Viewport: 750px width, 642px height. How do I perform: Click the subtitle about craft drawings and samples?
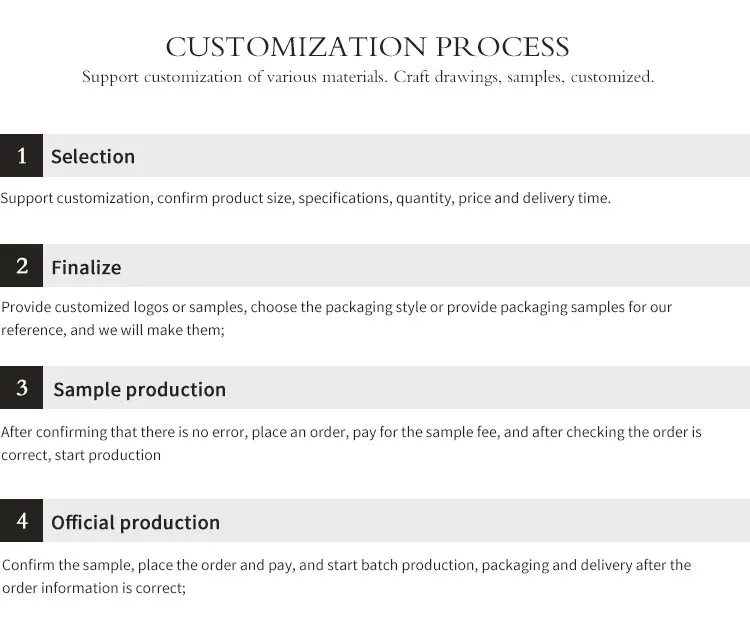(x=367, y=77)
